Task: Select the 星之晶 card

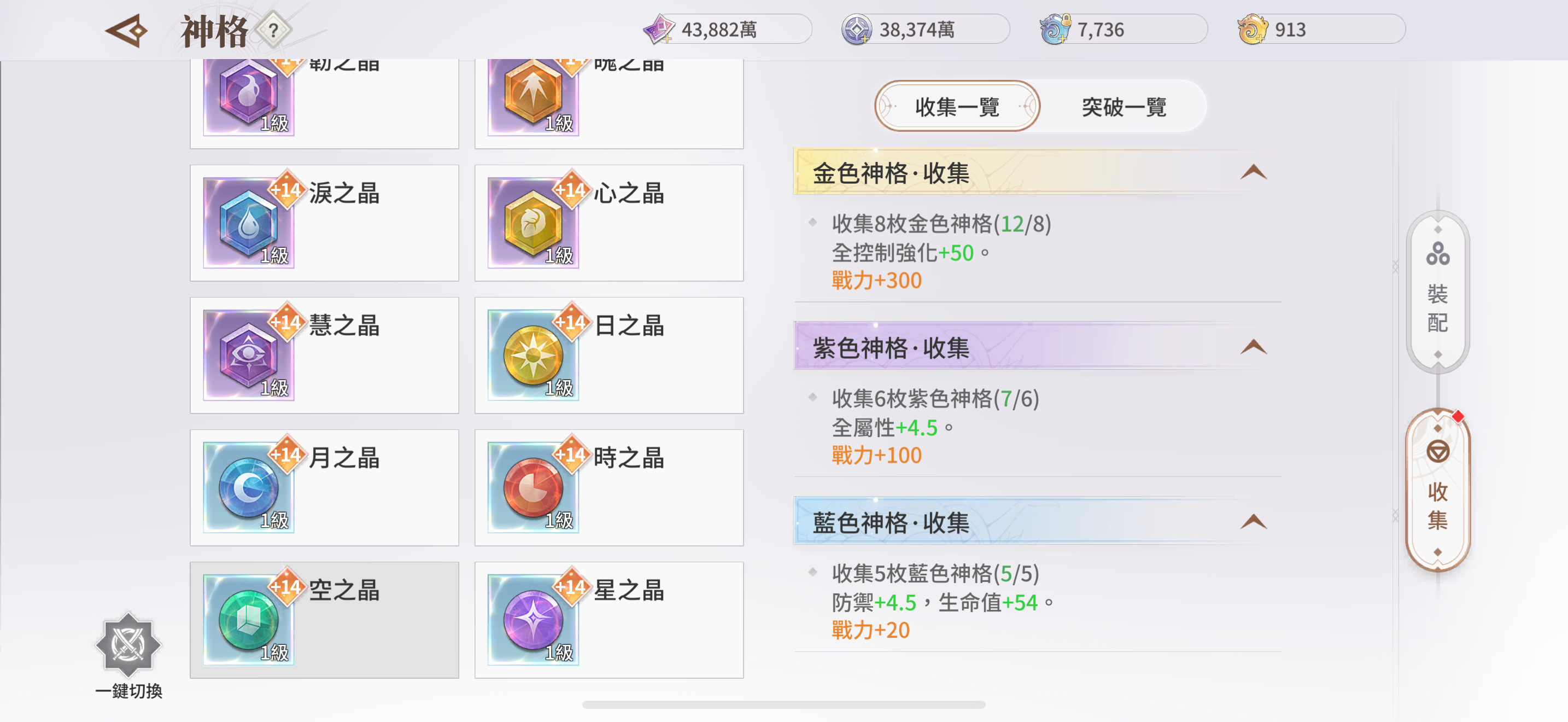Action: pos(609,620)
